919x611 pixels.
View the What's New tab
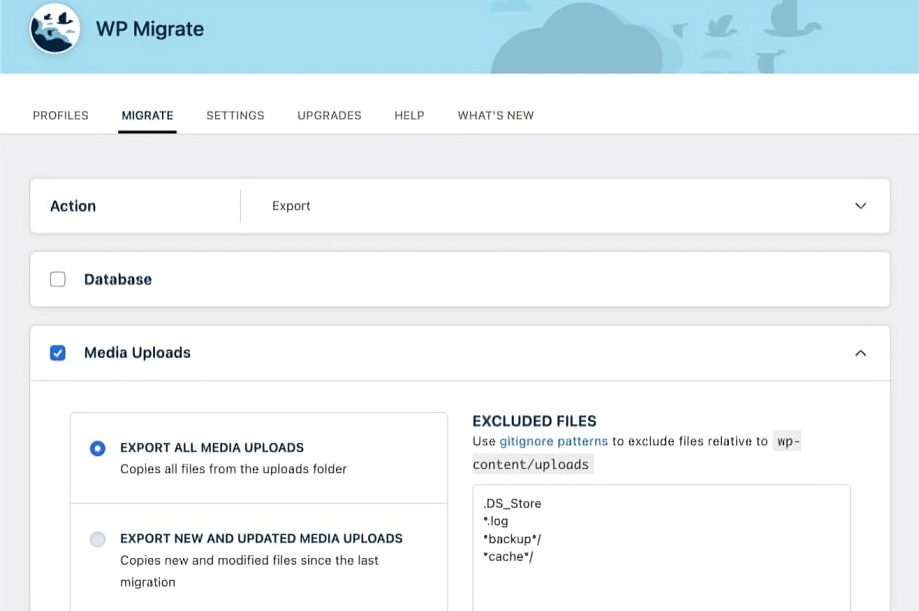click(x=495, y=115)
